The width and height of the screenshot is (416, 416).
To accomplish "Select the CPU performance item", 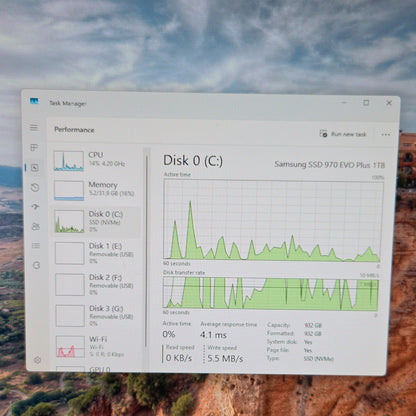I will (96, 161).
